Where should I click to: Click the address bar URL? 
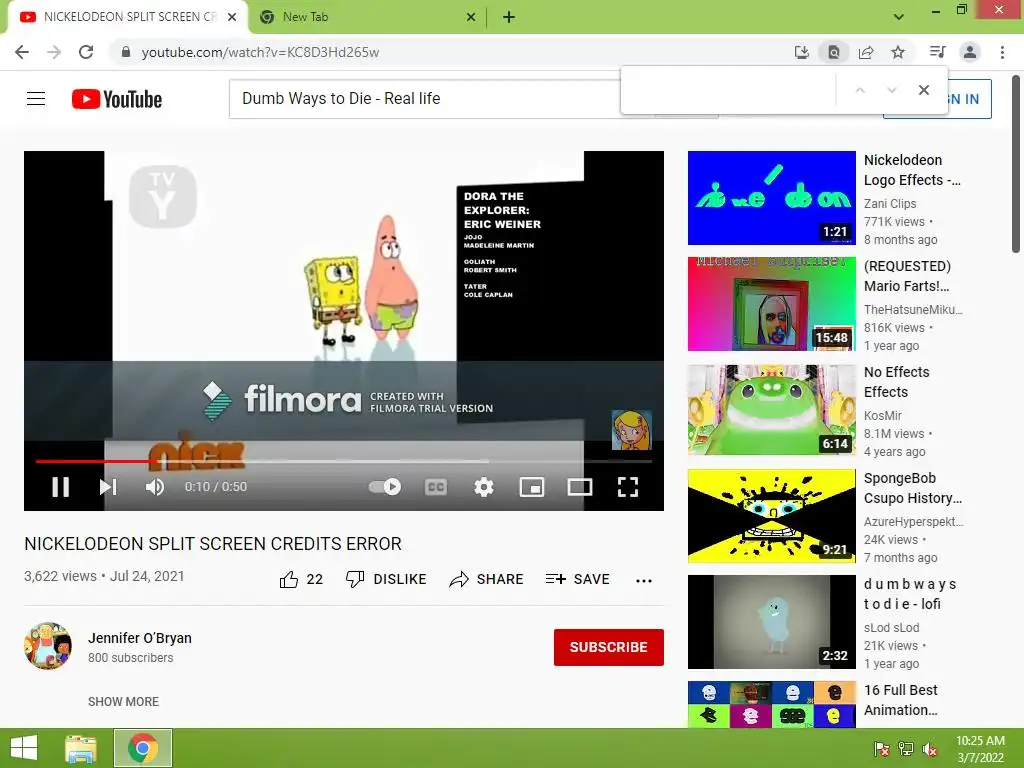coord(260,52)
